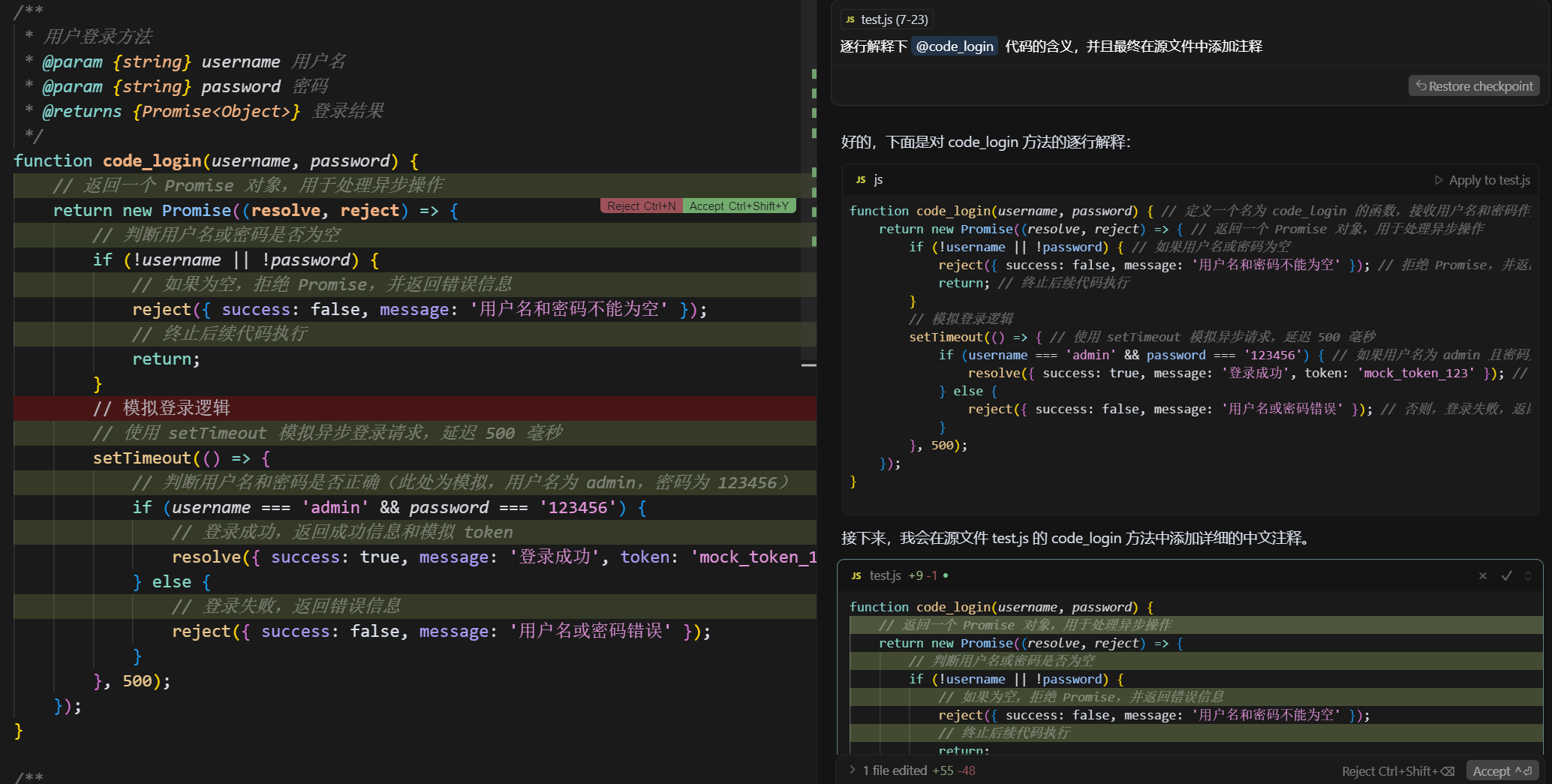The width and height of the screenshot is (1552, 784).
Task: Reject the diff with the X icon
Action: pyautogui.click(x=1482, y=576)
